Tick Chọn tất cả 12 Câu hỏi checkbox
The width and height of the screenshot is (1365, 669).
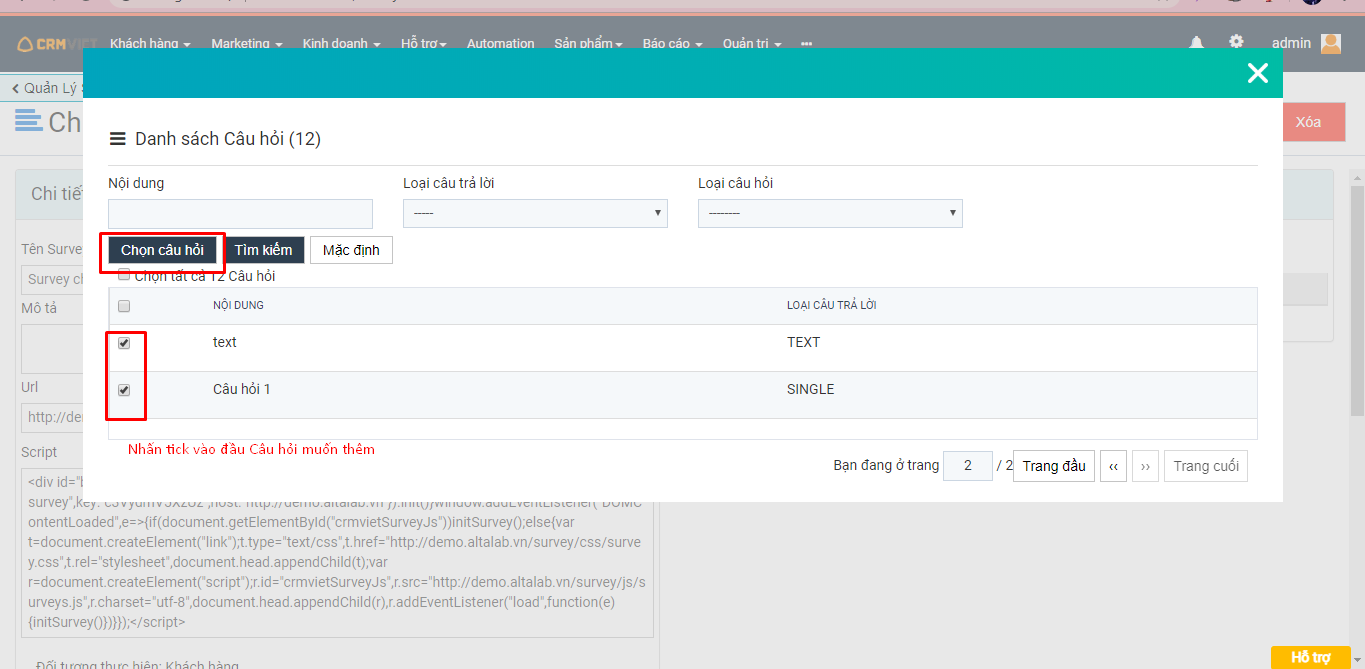pos(124,275)
